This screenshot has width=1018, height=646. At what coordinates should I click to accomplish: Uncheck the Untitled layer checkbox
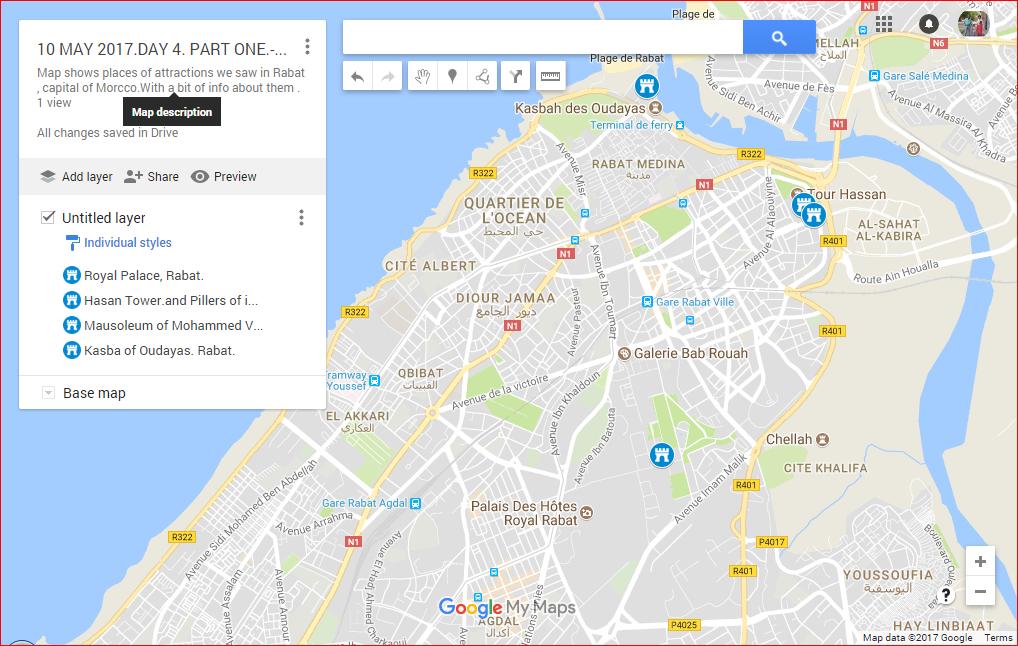(x=47, y=217)
